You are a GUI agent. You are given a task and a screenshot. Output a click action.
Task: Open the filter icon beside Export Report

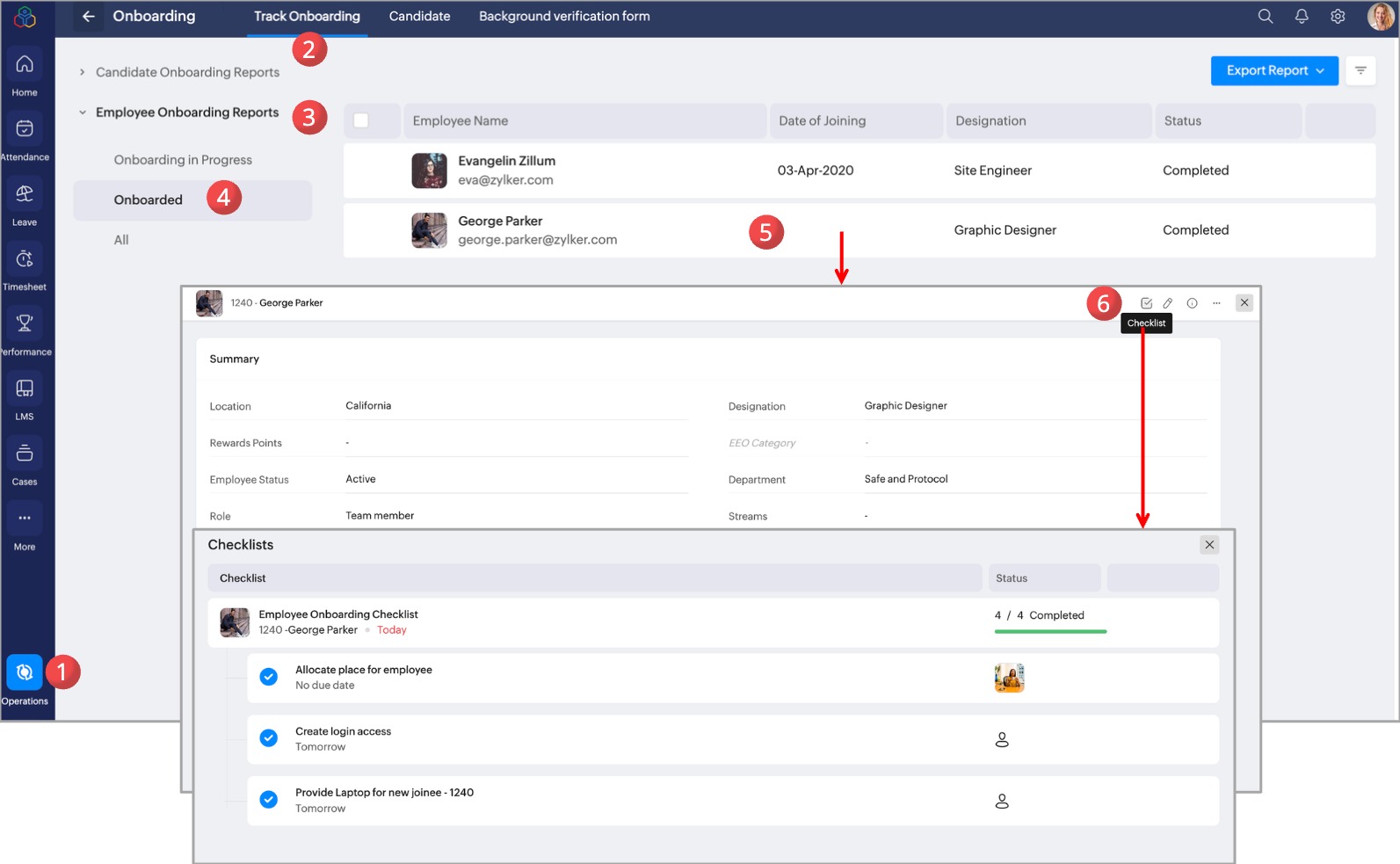coord(1360,70)
